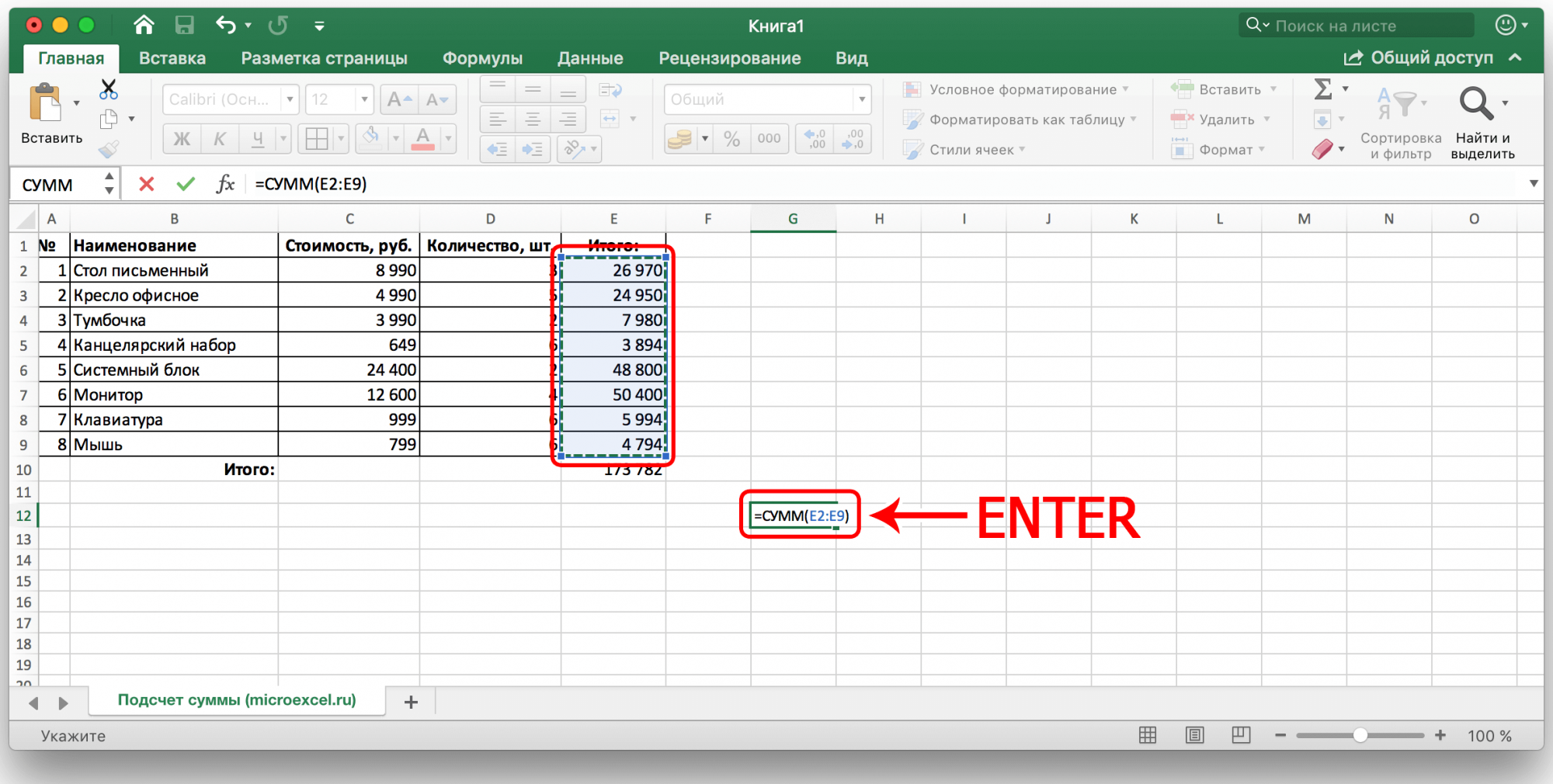Click Общий доступ share button
Image resolution: width=1553 pixels, height=784 pixels.
coord(1419,57)
